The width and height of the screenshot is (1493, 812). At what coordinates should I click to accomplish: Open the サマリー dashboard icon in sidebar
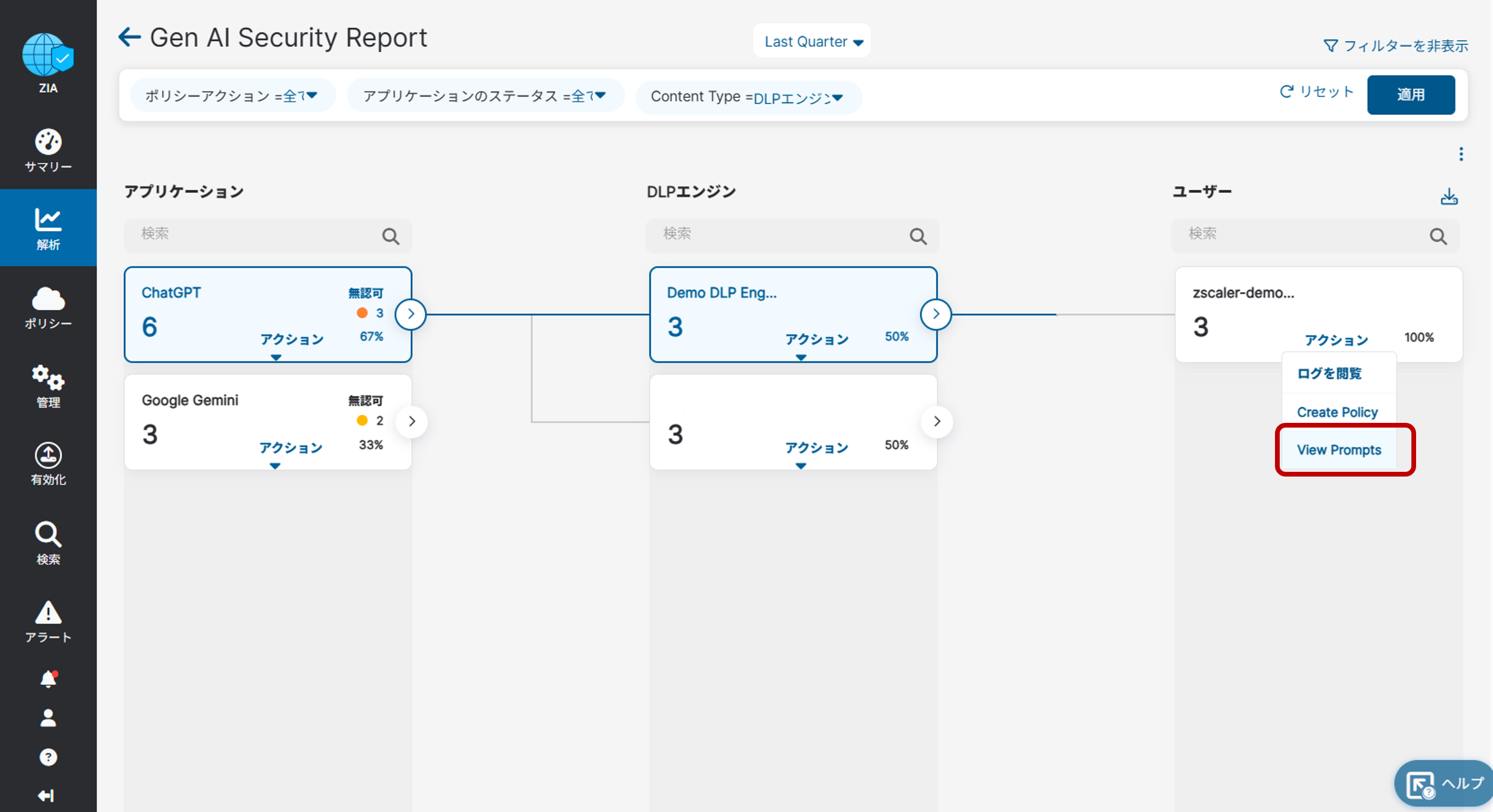(x=48, y=150)
